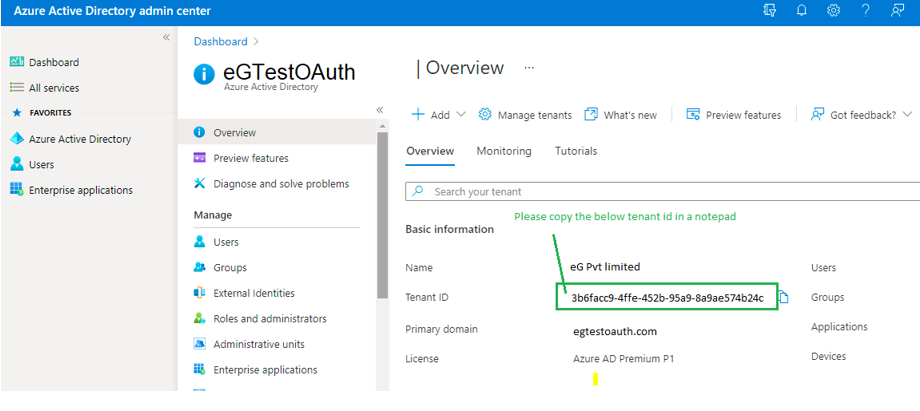Switch to the Tutorials tab

pos(576,151)
